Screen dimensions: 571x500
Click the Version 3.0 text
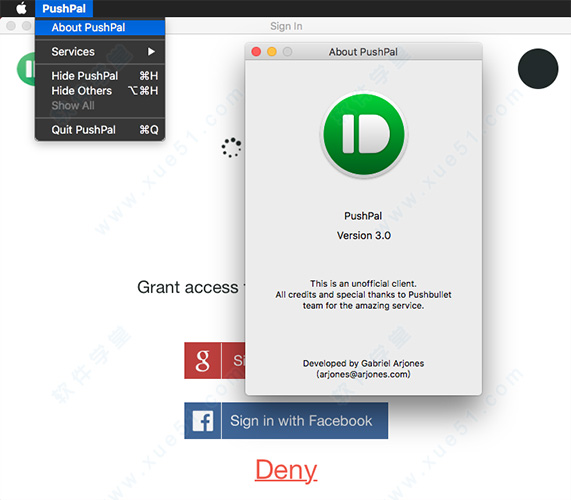pos(364,236)
